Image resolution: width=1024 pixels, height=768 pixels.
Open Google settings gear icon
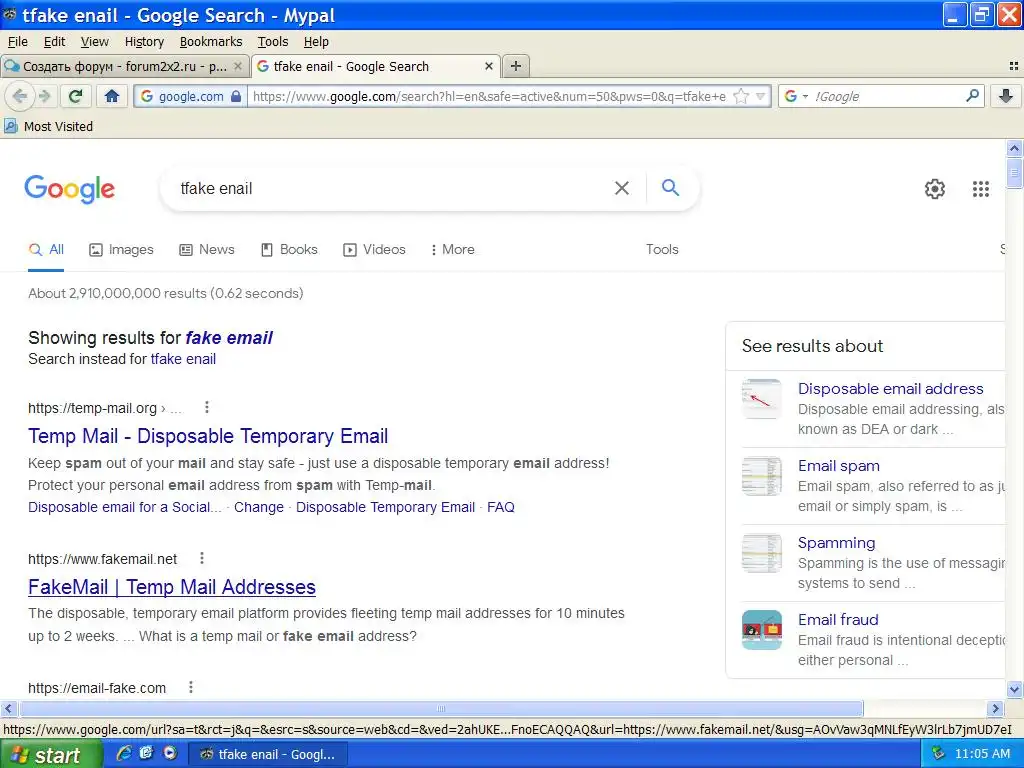click(935, 189)
